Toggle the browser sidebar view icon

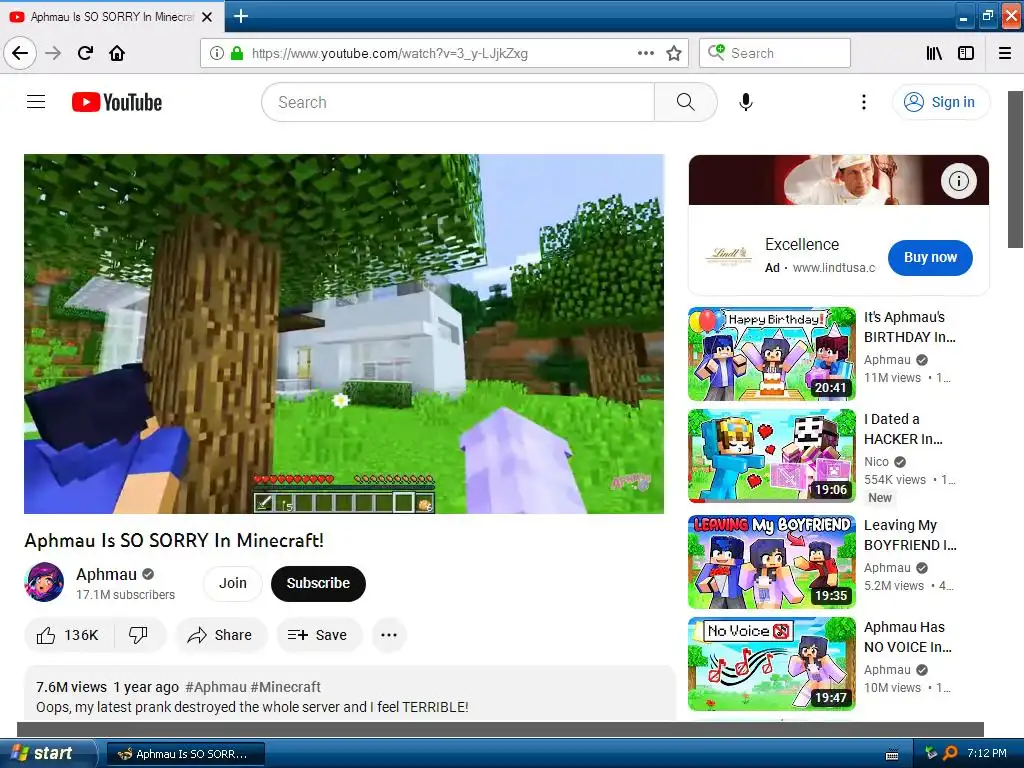966,53
